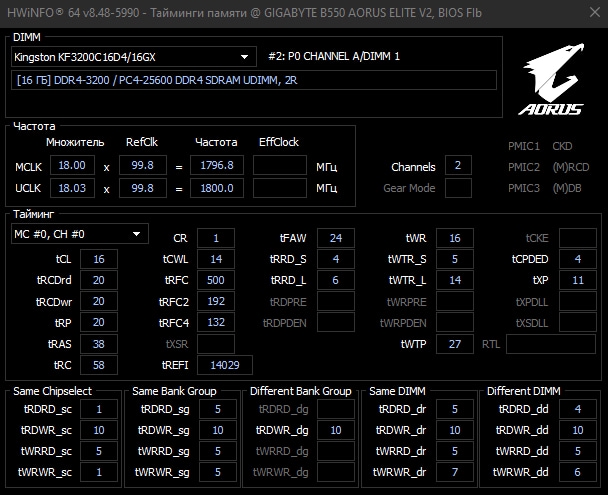Click the '#2: P0 CHANNEL A/DIMM 1' text
Image resolution: width=608 pixels, height=495 pixels.
pos(334,57)
